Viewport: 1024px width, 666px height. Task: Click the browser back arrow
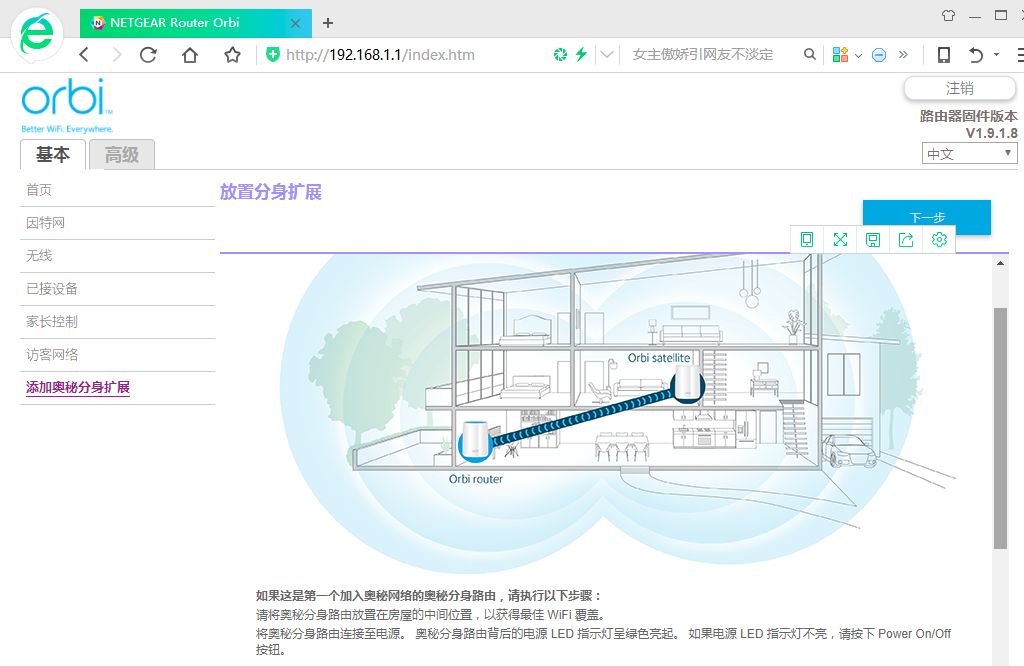[84, 55]
